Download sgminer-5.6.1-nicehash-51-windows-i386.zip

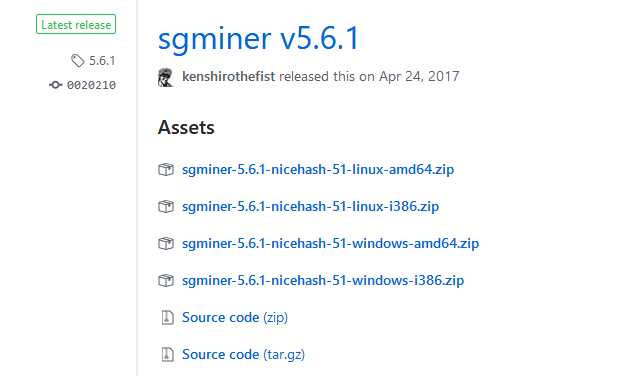click(x=323, y=281)
